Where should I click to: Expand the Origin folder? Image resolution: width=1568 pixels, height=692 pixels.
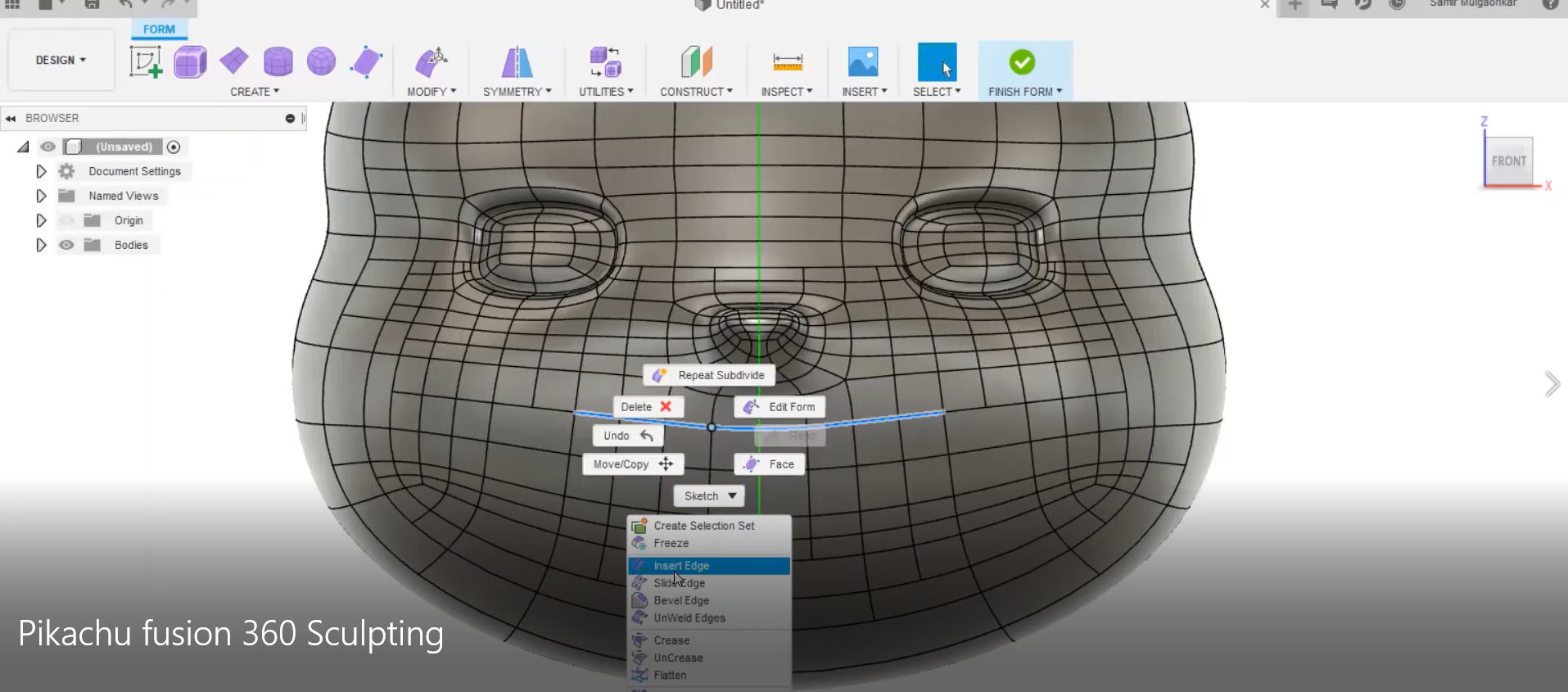pyautogui.click(x=41, y=220)
